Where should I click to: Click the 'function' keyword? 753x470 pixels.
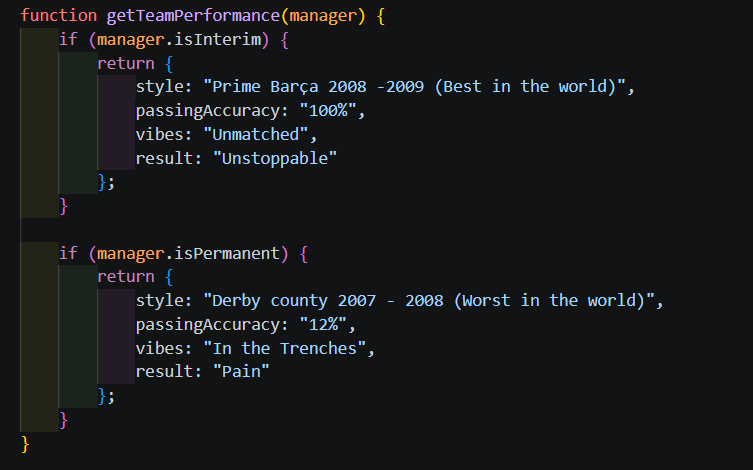tap(59, 15)
